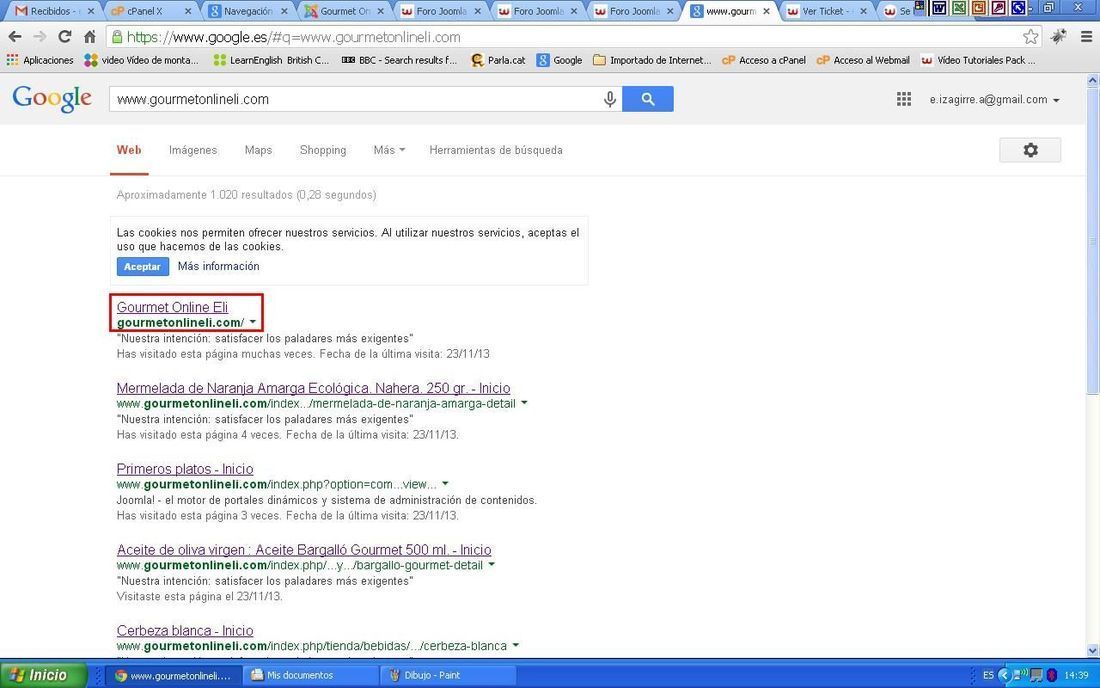This screenshot has width=1100, height=688.
Task: Click the browser forward arrow
Action: click(40, 37)
